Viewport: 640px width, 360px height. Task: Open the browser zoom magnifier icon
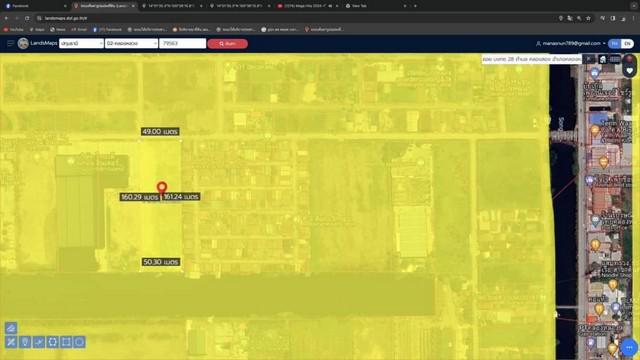click(579, 18)
